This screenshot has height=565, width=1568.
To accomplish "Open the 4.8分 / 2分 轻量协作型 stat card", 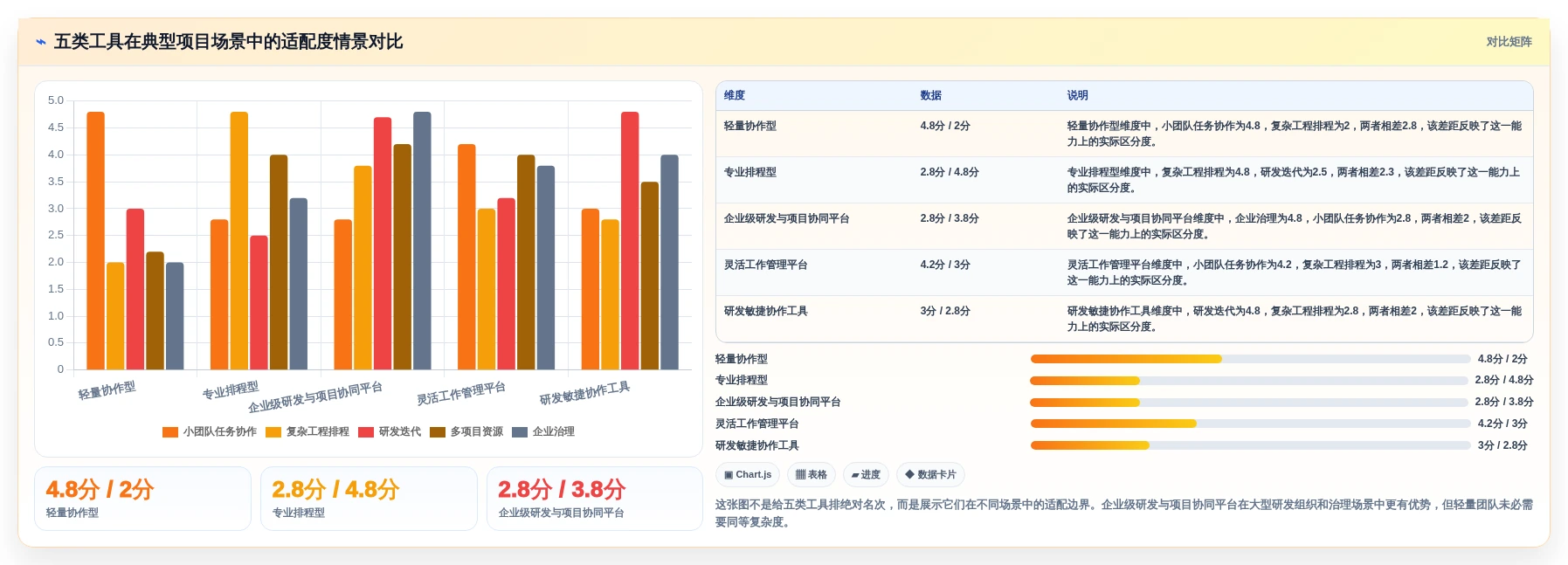I will pyautogui.click(x=142, y=499).
